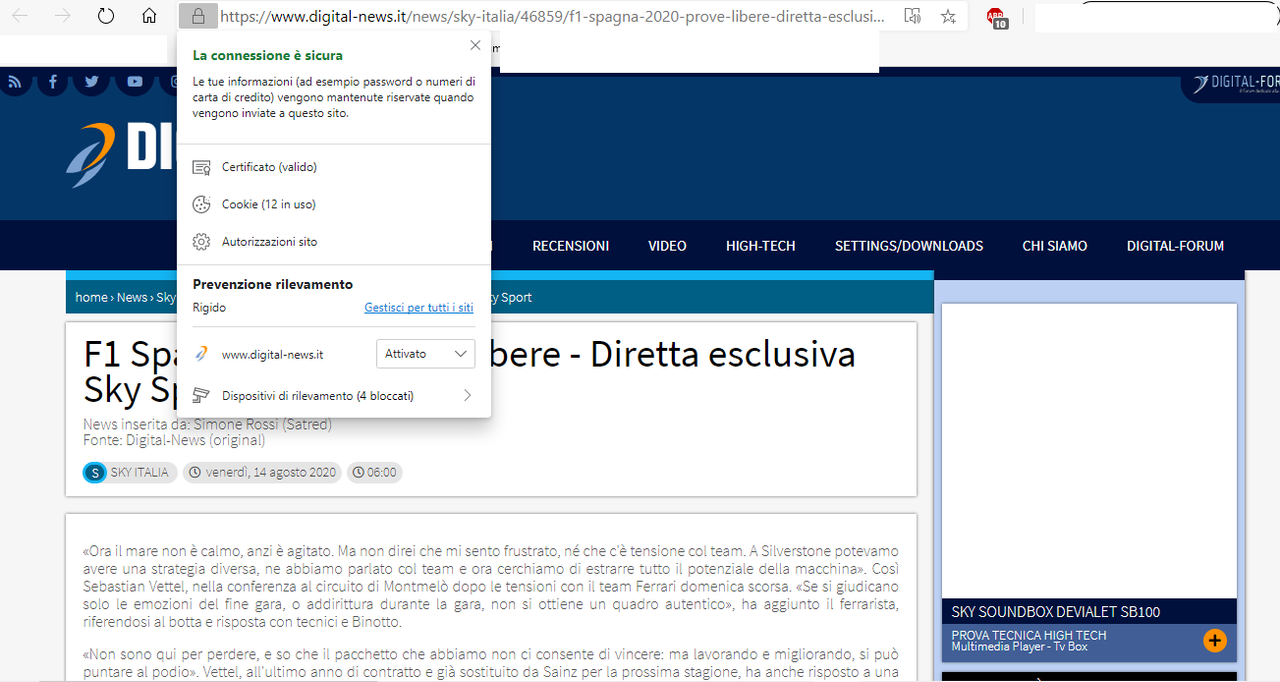Click 'La connessione è sicura' heading
Screen dimensions: 1280x682
pyautogui.click(x=268, y=56)
